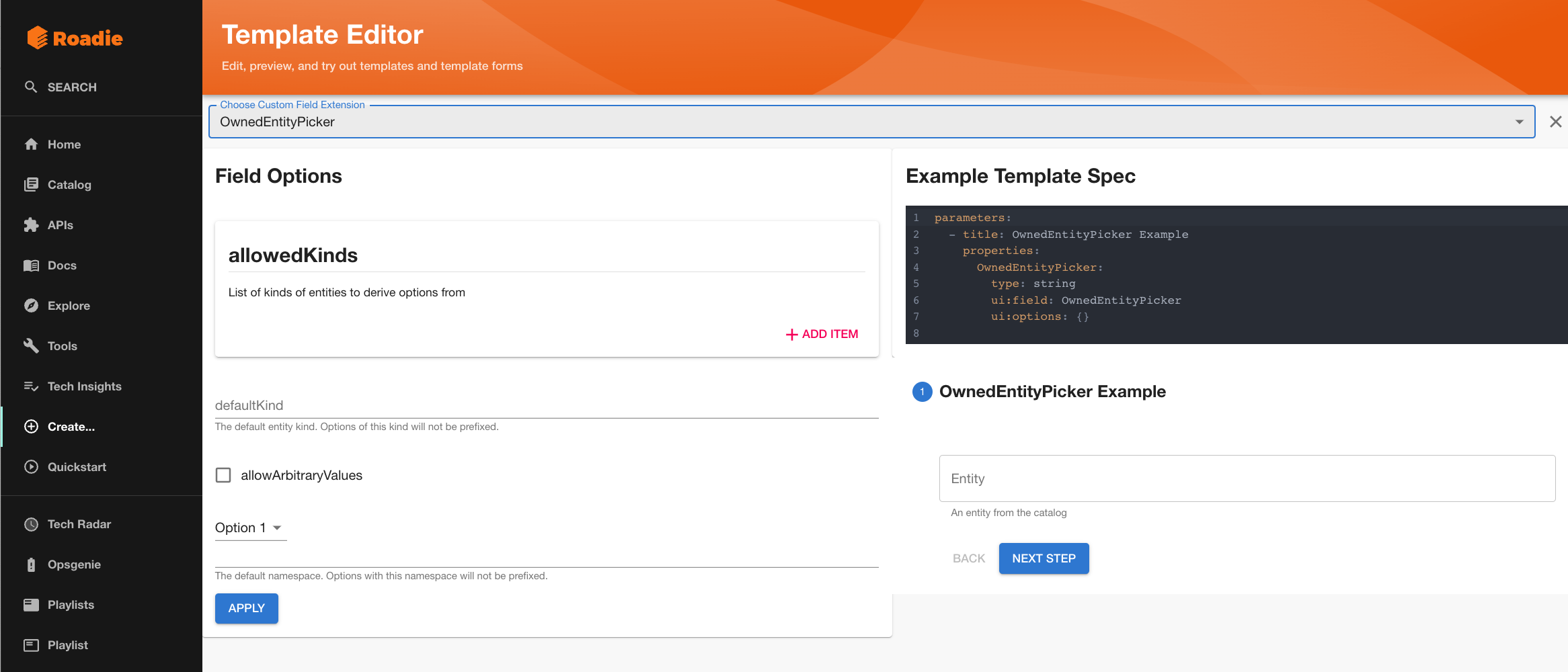Click the NEXT STEP button

click(1044, 558)
